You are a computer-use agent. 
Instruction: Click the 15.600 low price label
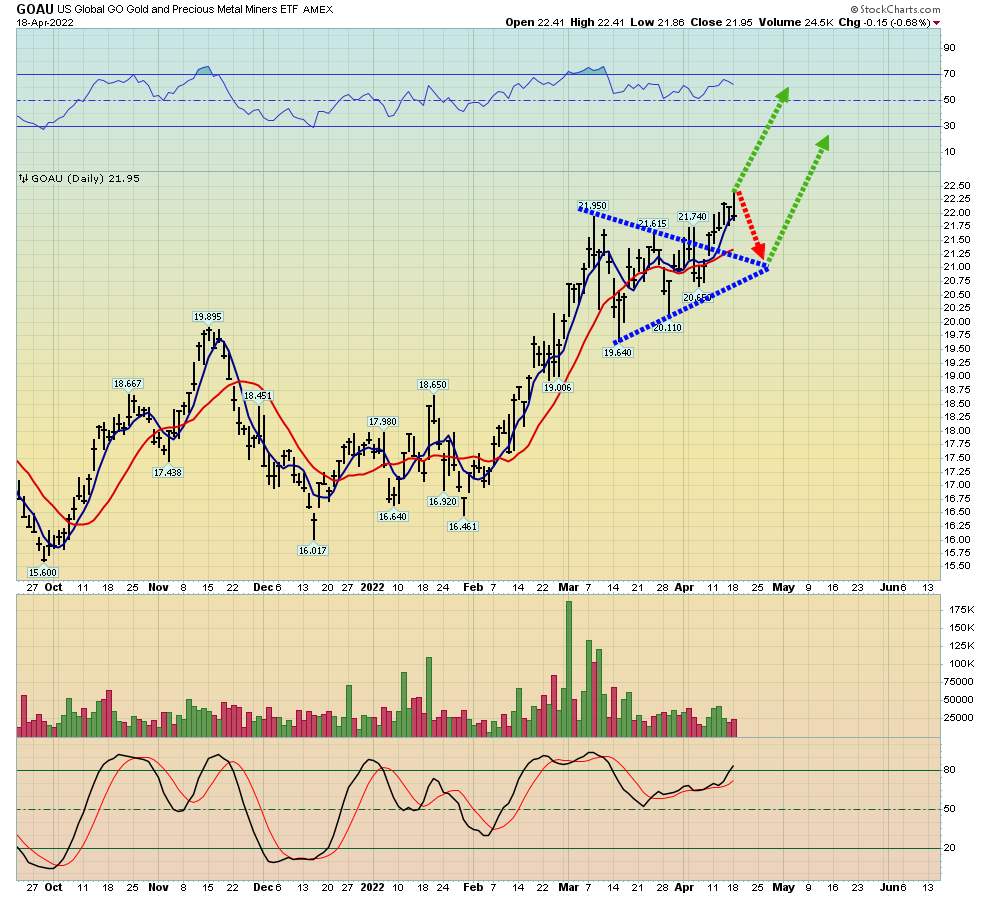pyautogui.click(x=43, y=573)
